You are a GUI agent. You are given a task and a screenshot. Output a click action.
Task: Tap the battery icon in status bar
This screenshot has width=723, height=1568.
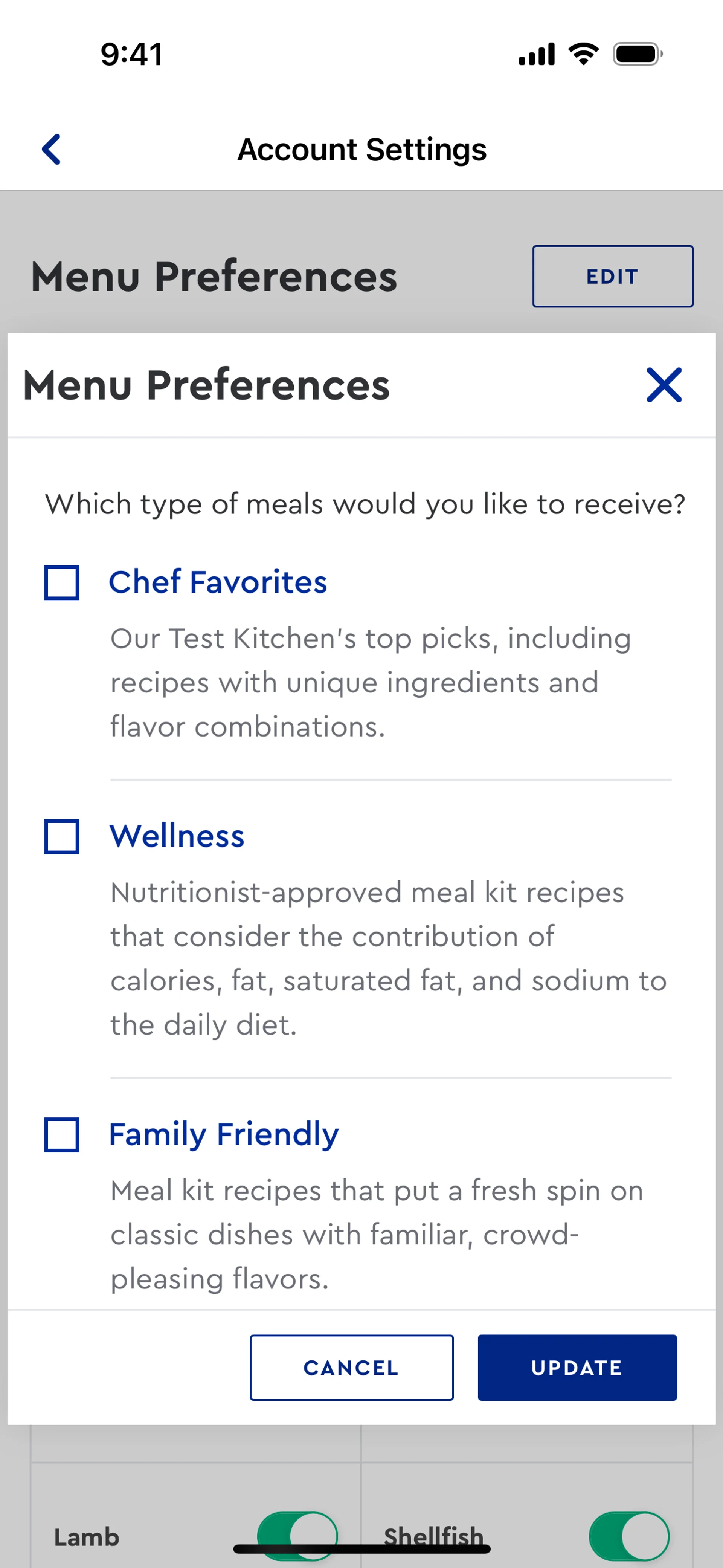point(637,54)
